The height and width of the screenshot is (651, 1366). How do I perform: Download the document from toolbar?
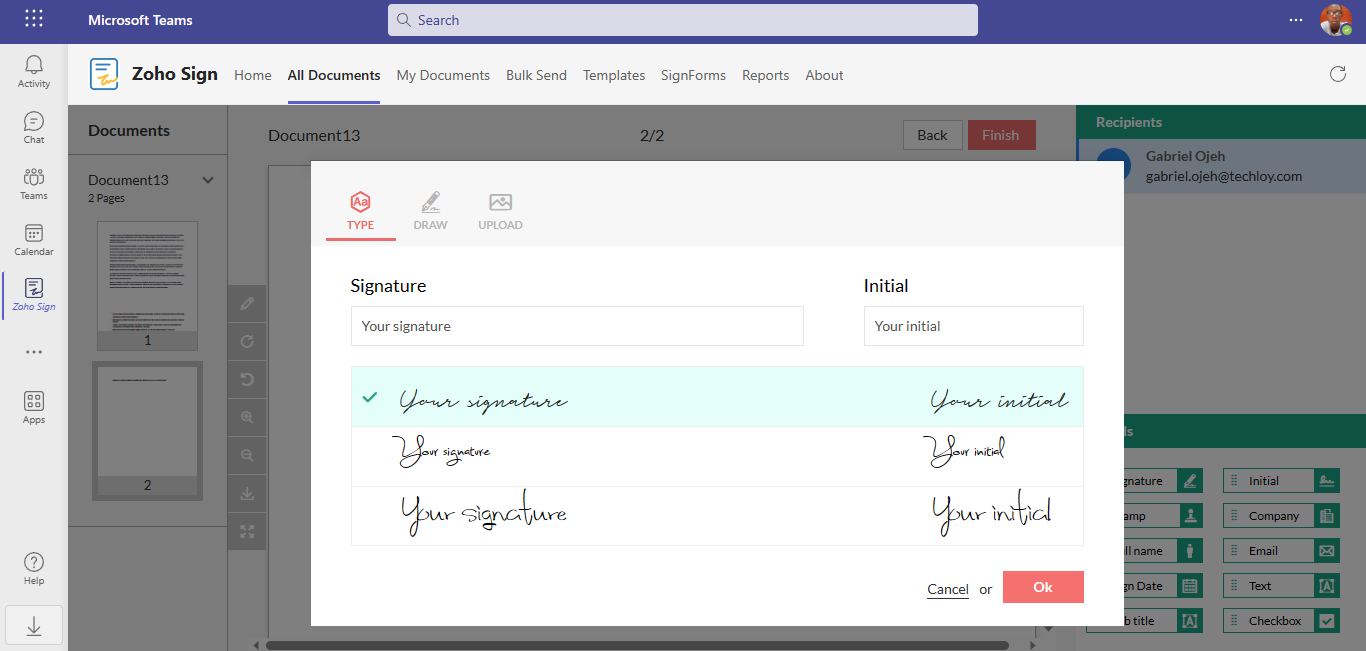point(247,493)
